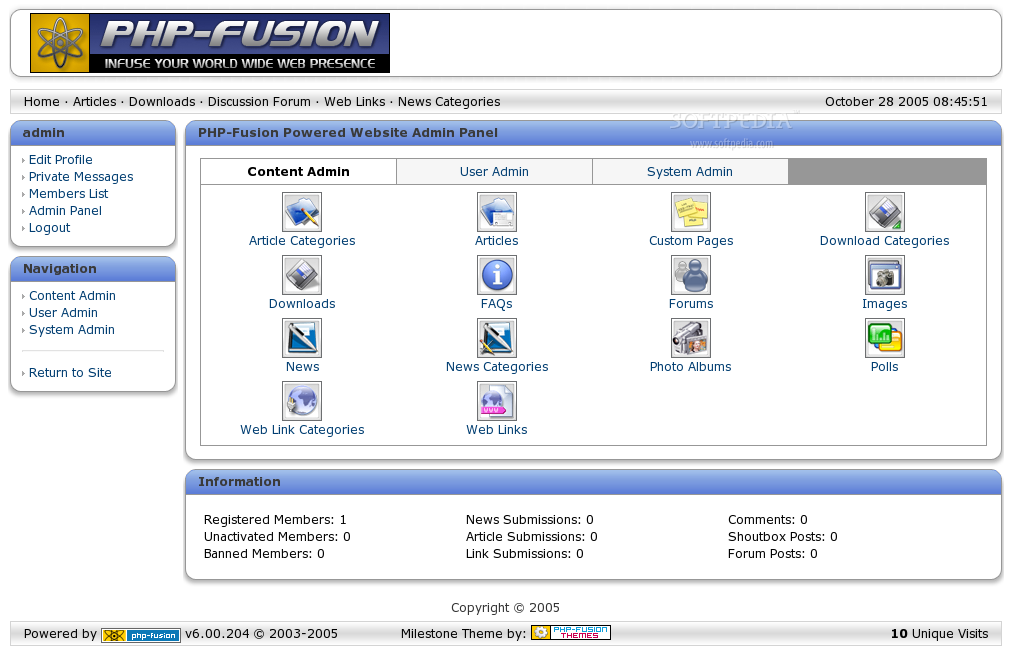
Task: Click the News pen icon
Action: 302,338
